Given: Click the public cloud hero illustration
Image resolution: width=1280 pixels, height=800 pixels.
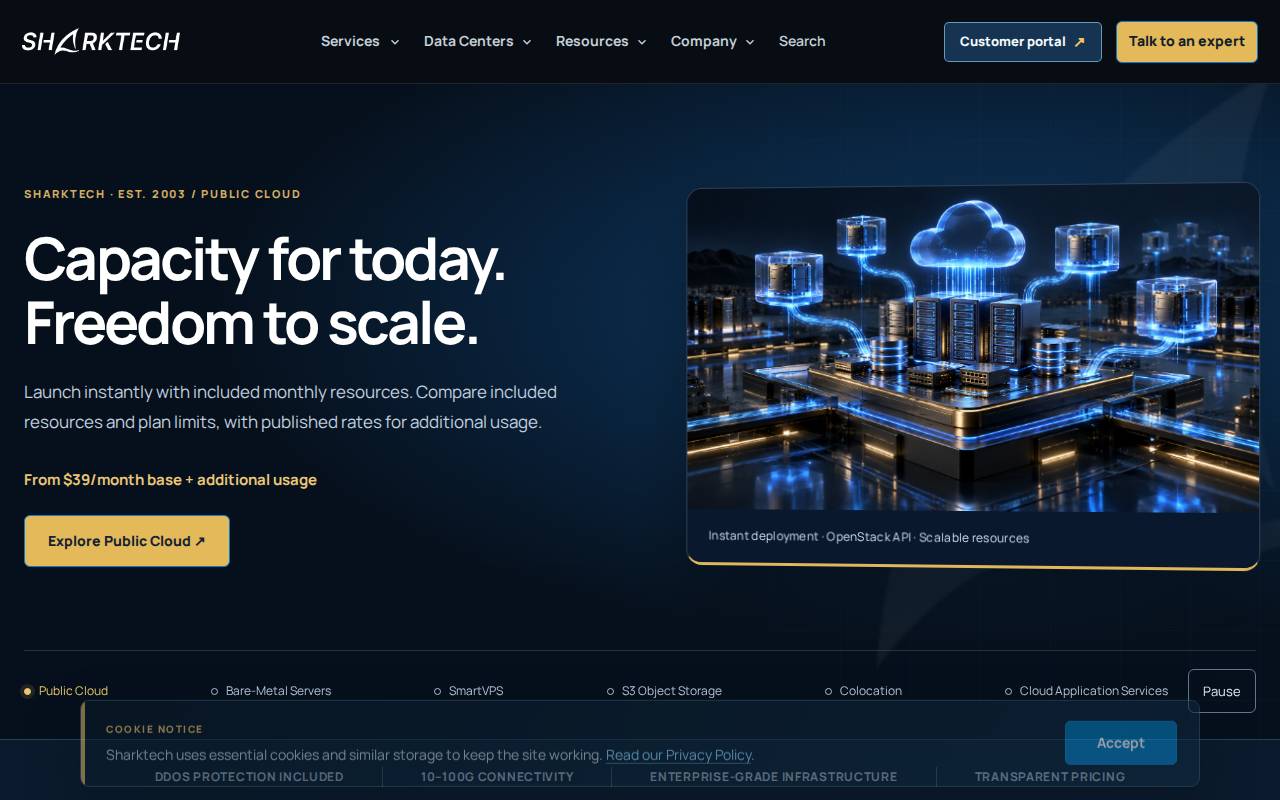Looking at the screenshot, I should [x=973, y=348].
